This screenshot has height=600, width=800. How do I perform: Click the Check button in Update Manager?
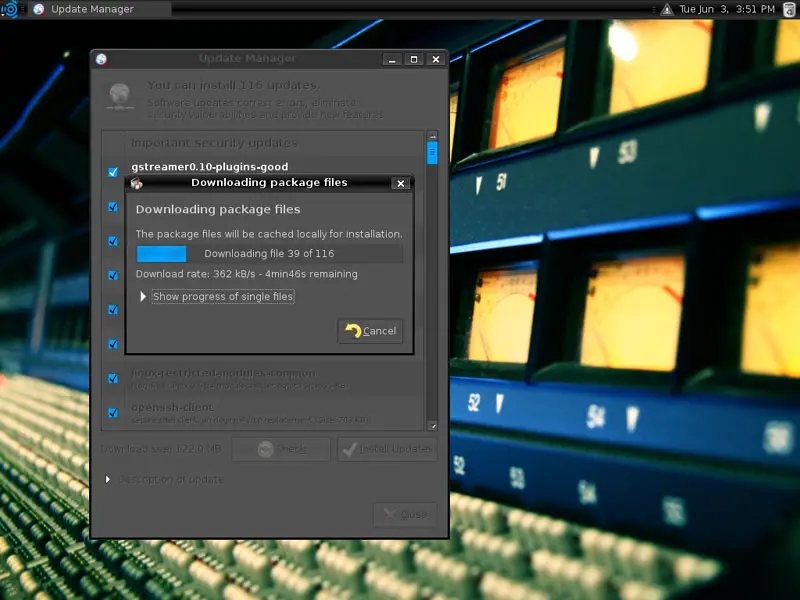(x=281, y=449)
